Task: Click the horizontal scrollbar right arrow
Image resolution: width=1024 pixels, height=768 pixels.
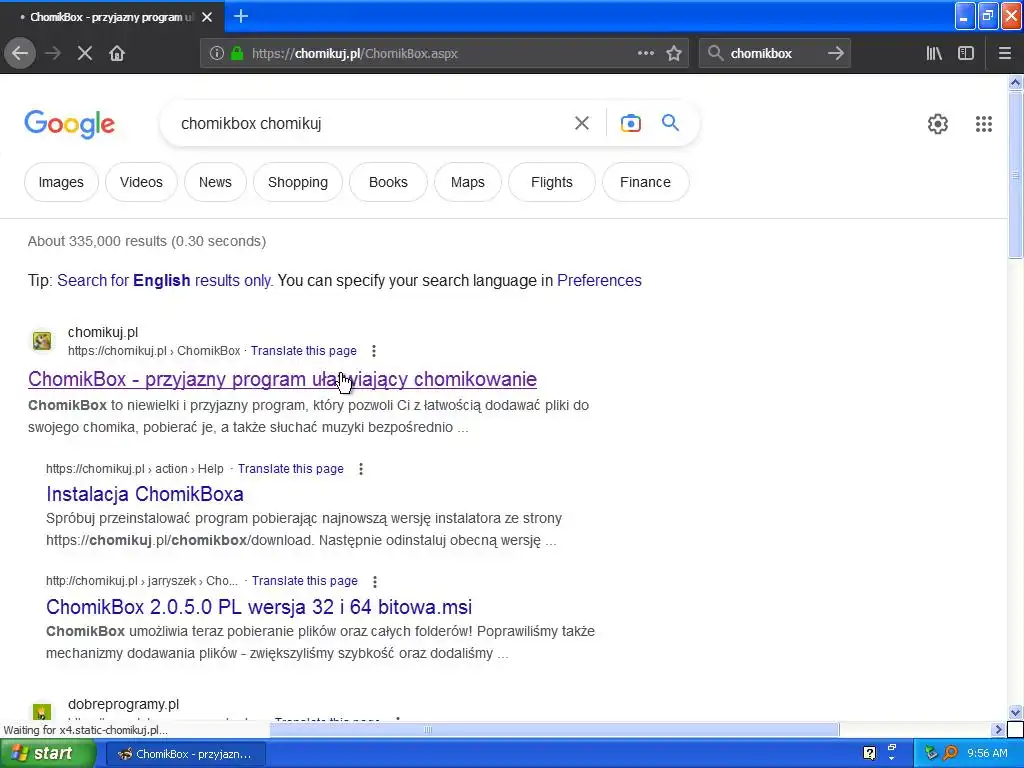Action: [998, 729]
